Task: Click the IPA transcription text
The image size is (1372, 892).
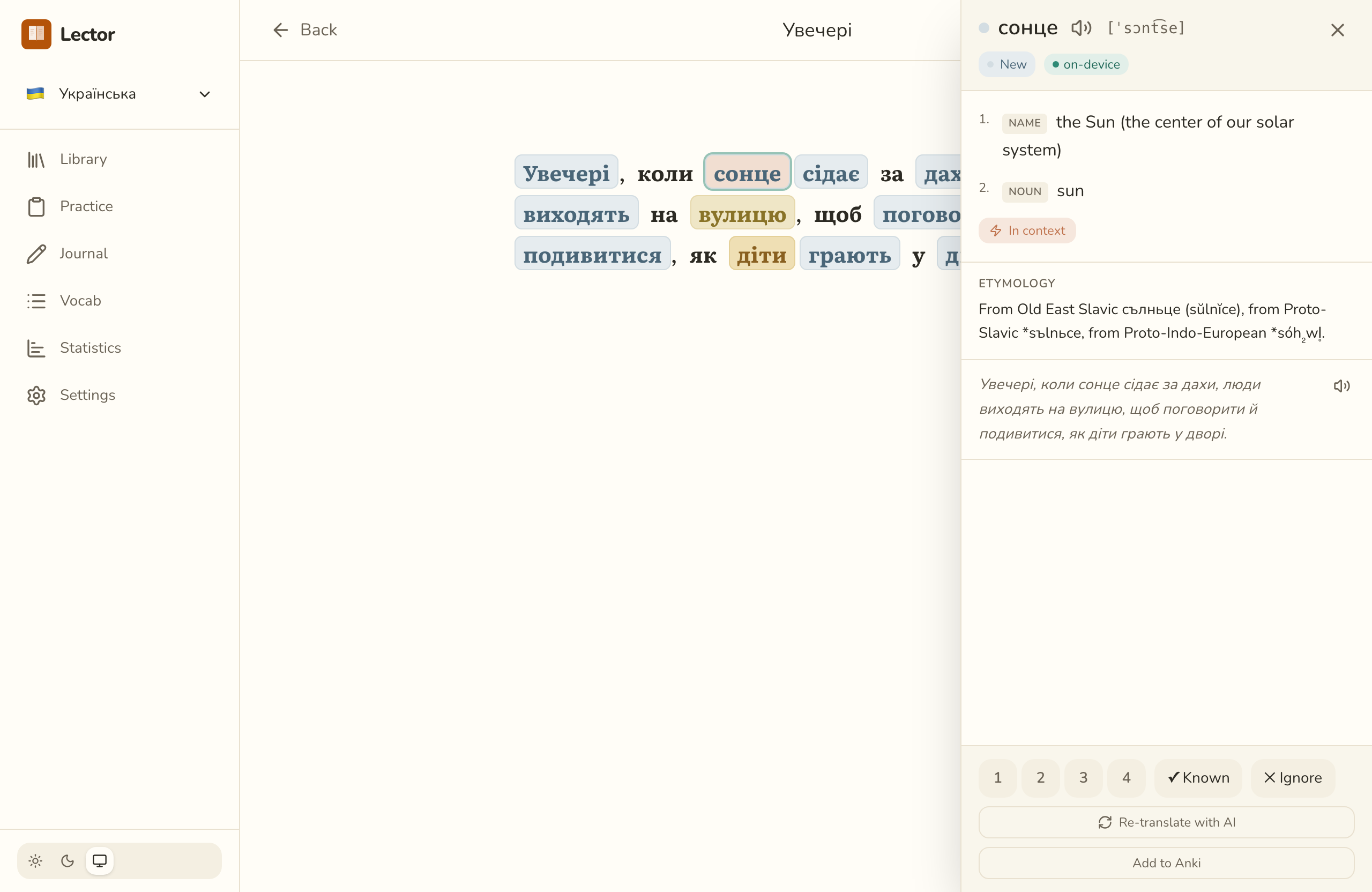Action: pyautogui.click(x=1146, y=28)
